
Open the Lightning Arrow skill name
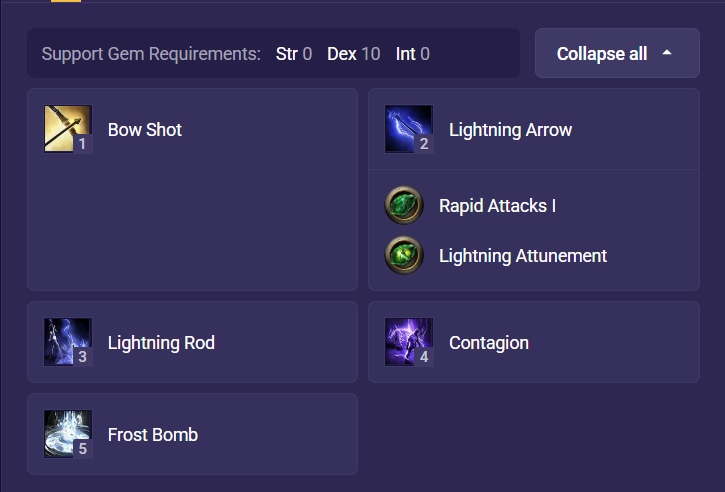pos(510,130)
